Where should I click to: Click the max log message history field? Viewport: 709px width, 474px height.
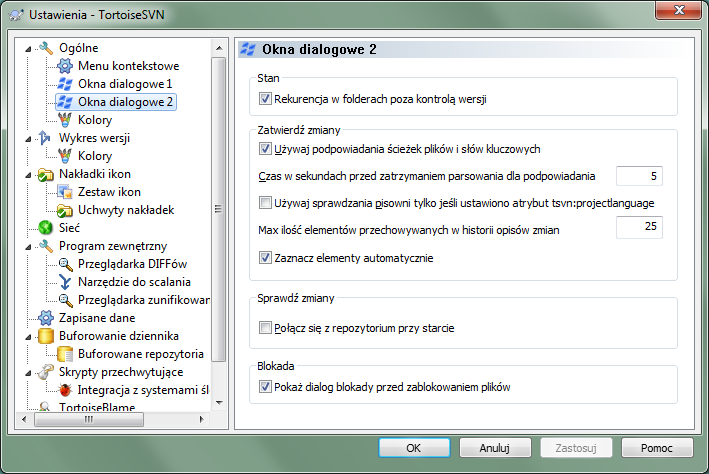639,227
